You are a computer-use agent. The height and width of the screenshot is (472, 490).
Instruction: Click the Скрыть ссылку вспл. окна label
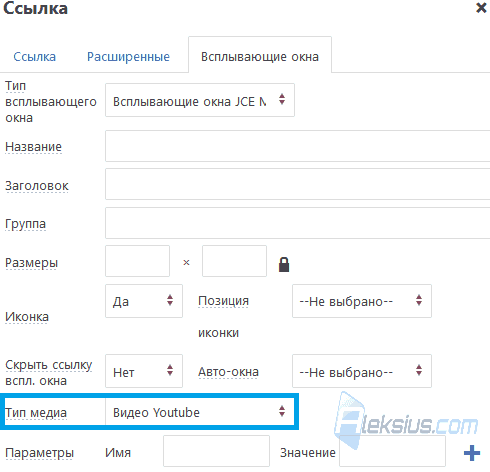(49, 373)
